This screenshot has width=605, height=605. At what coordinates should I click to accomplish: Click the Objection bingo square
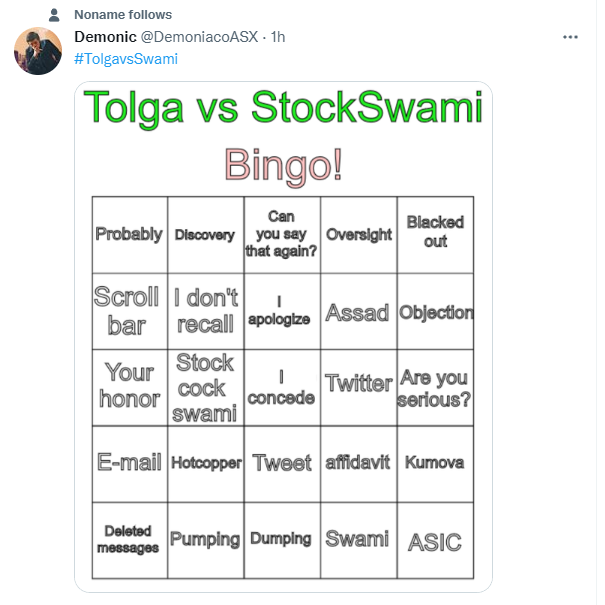(436, 311)
